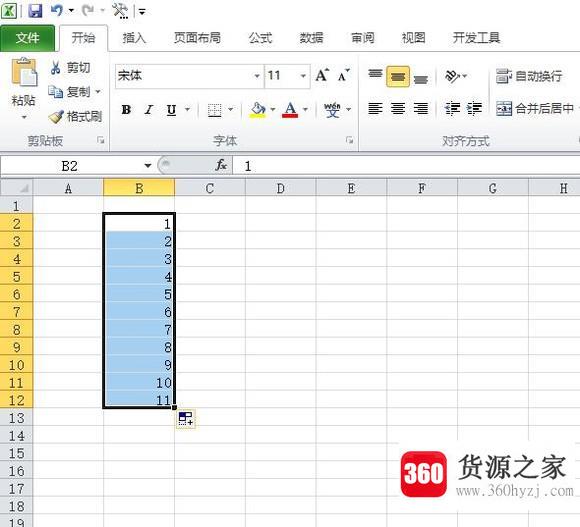Click the fill color paint bucket icon
This screenshot has width=580, height=527.
(x=258, y=110)
